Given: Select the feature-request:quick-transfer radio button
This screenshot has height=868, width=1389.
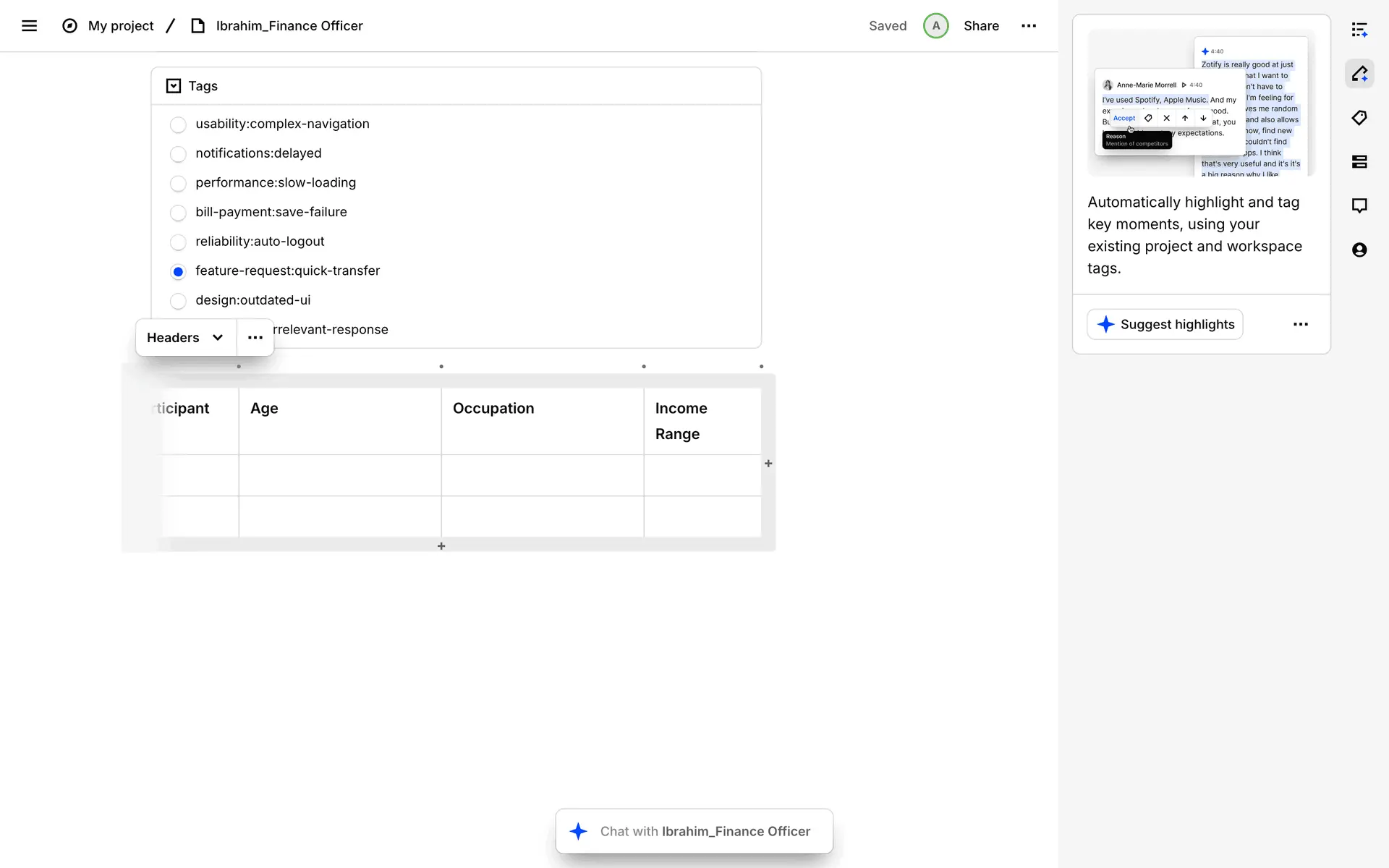Looking at the screenshot, I should pos(178,271).
